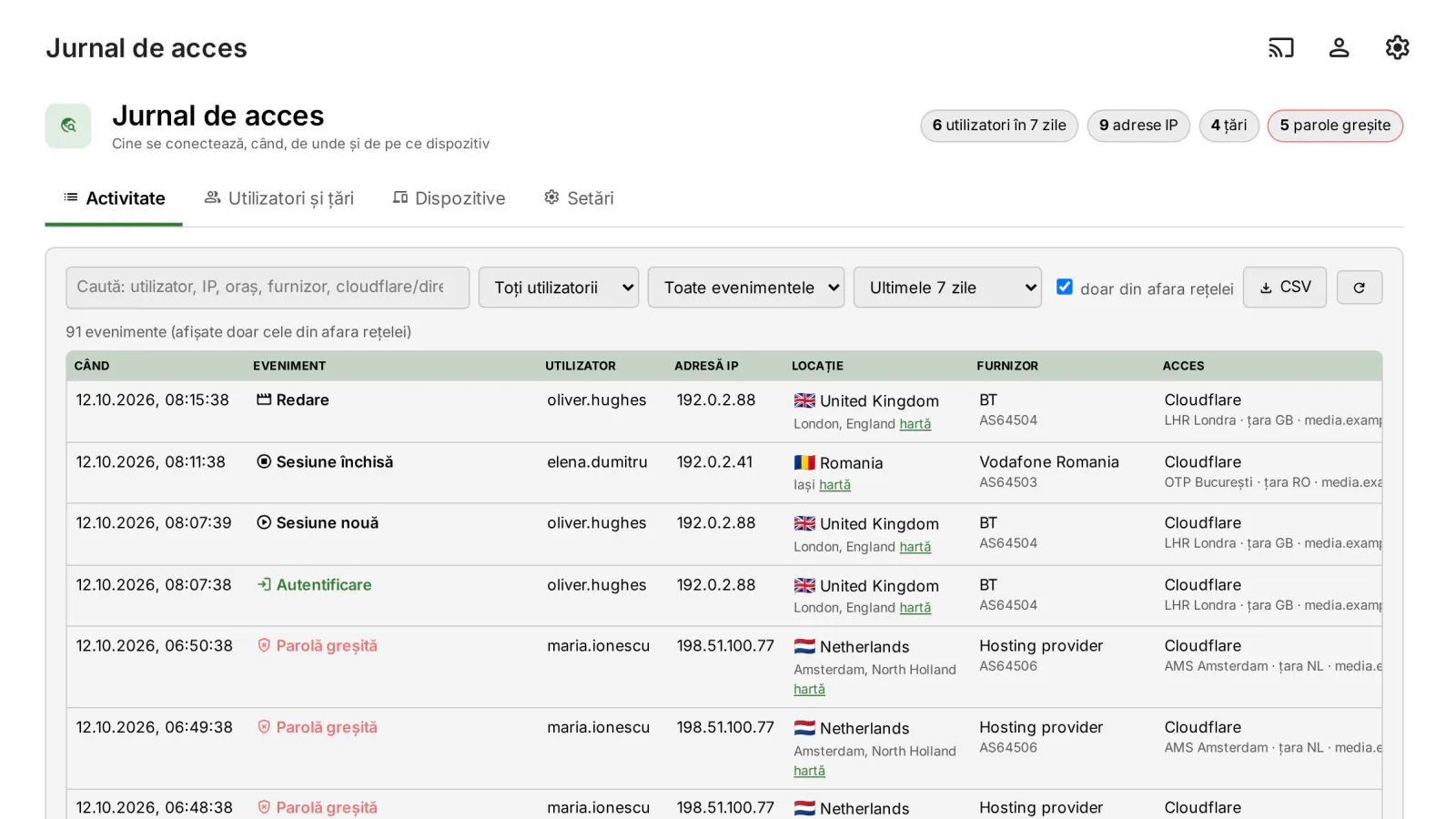
Task: Click the LOCAȚIE column header
Action: [817, 366]
